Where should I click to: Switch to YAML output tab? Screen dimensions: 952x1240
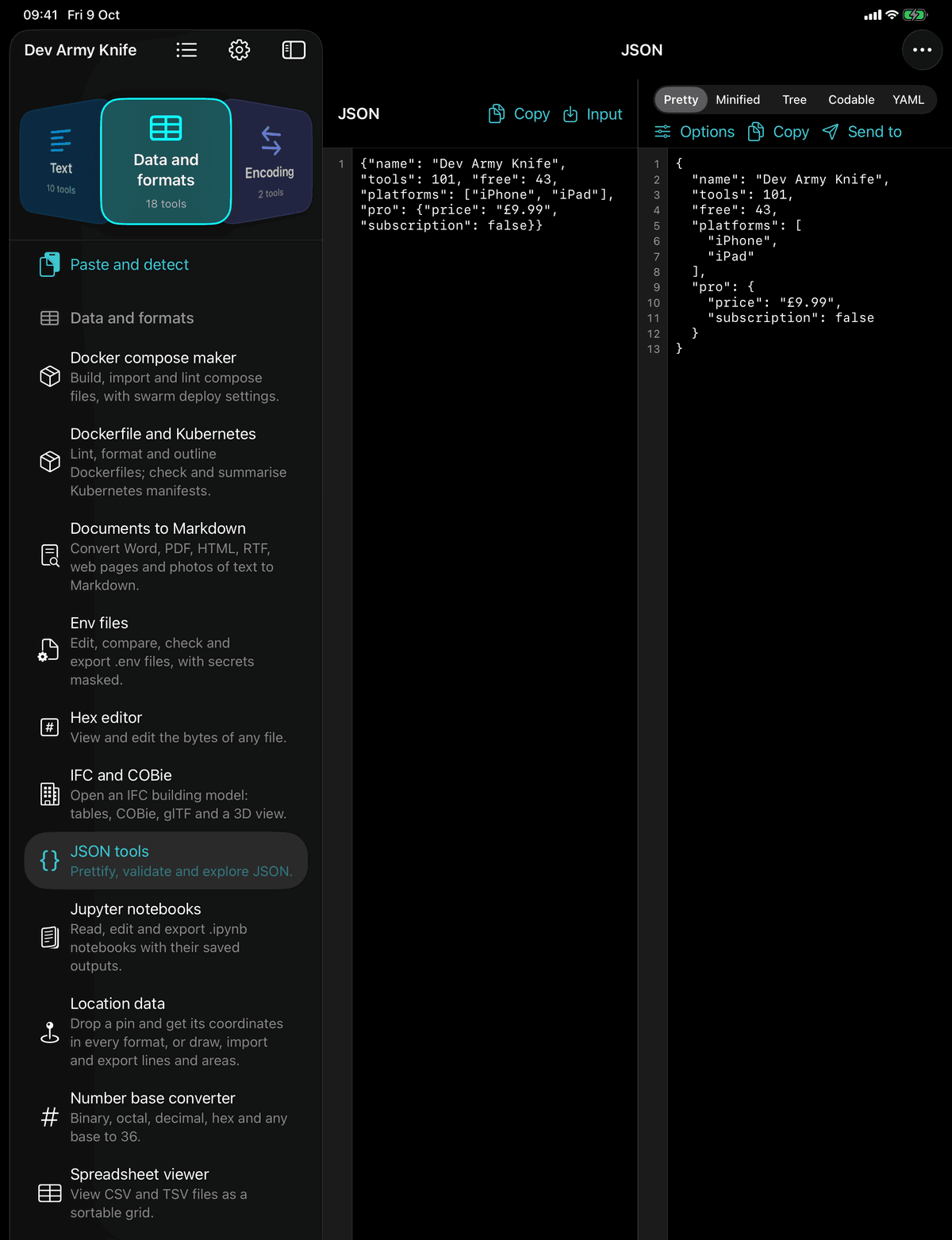(908, 100)
